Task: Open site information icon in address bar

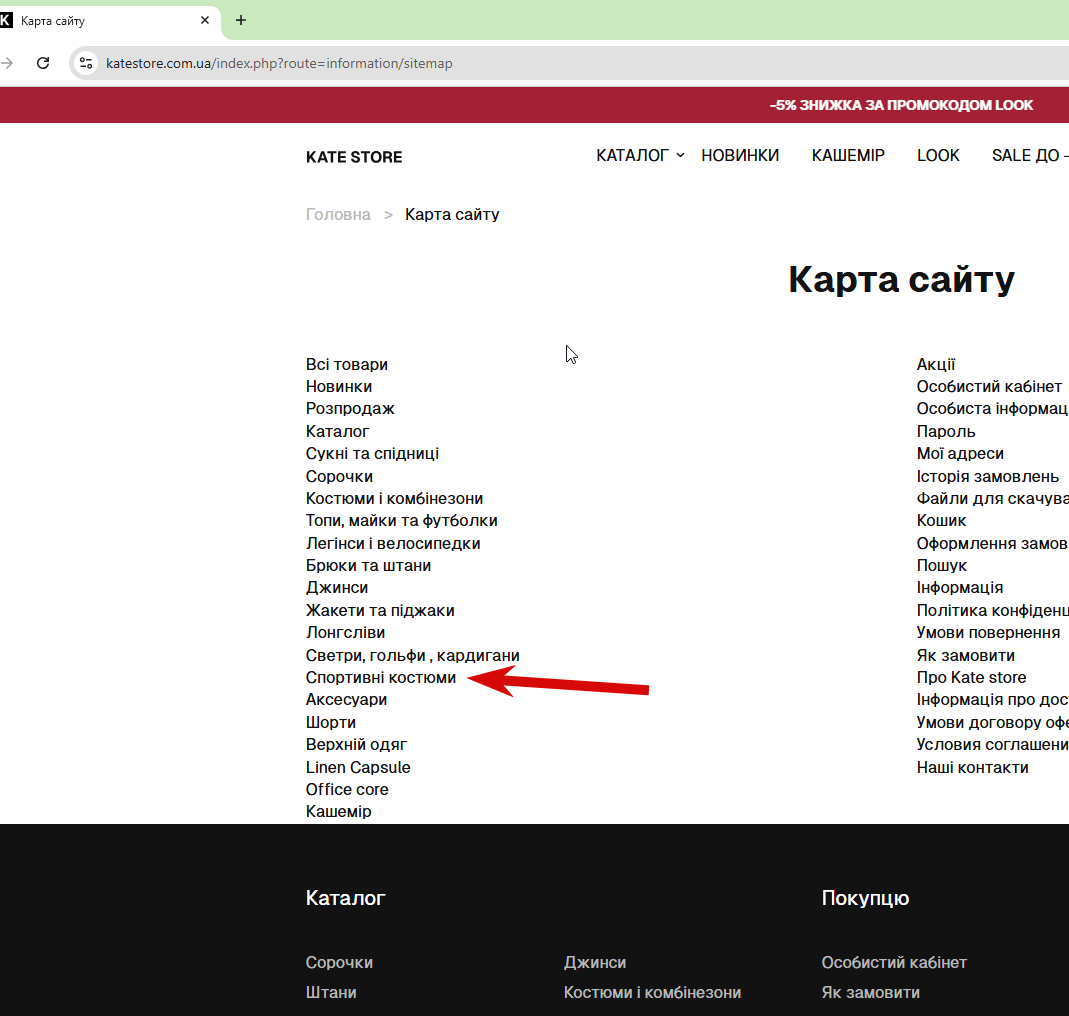Action: pyautogui.click(x=86, y=63)
